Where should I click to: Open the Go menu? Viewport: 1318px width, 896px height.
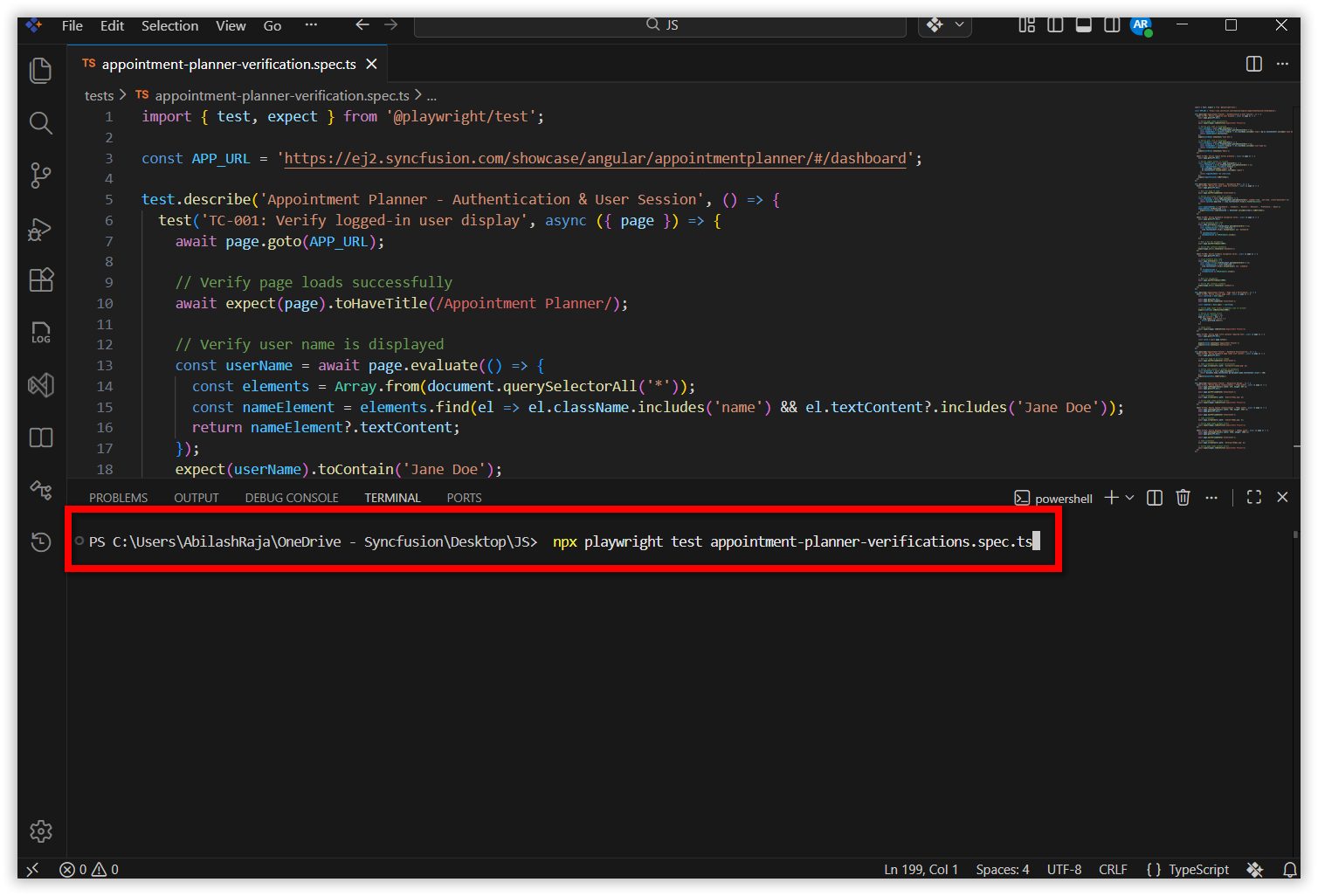273,26
